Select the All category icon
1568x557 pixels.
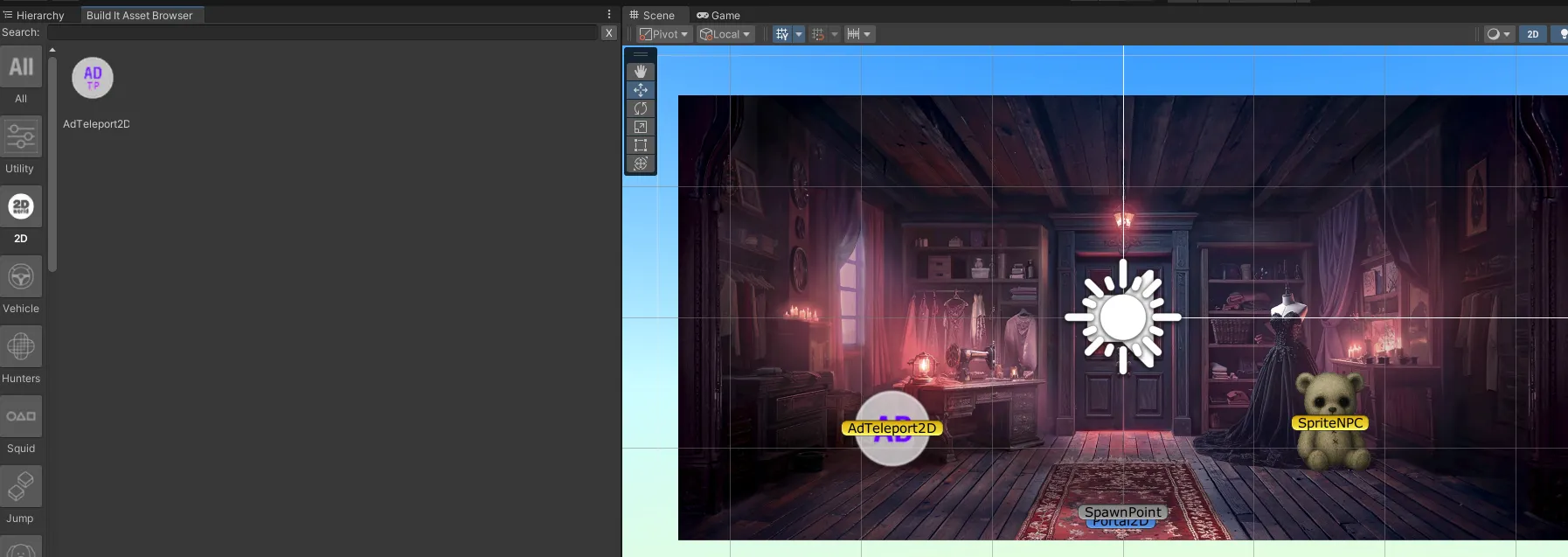click(x=21, y=66)
